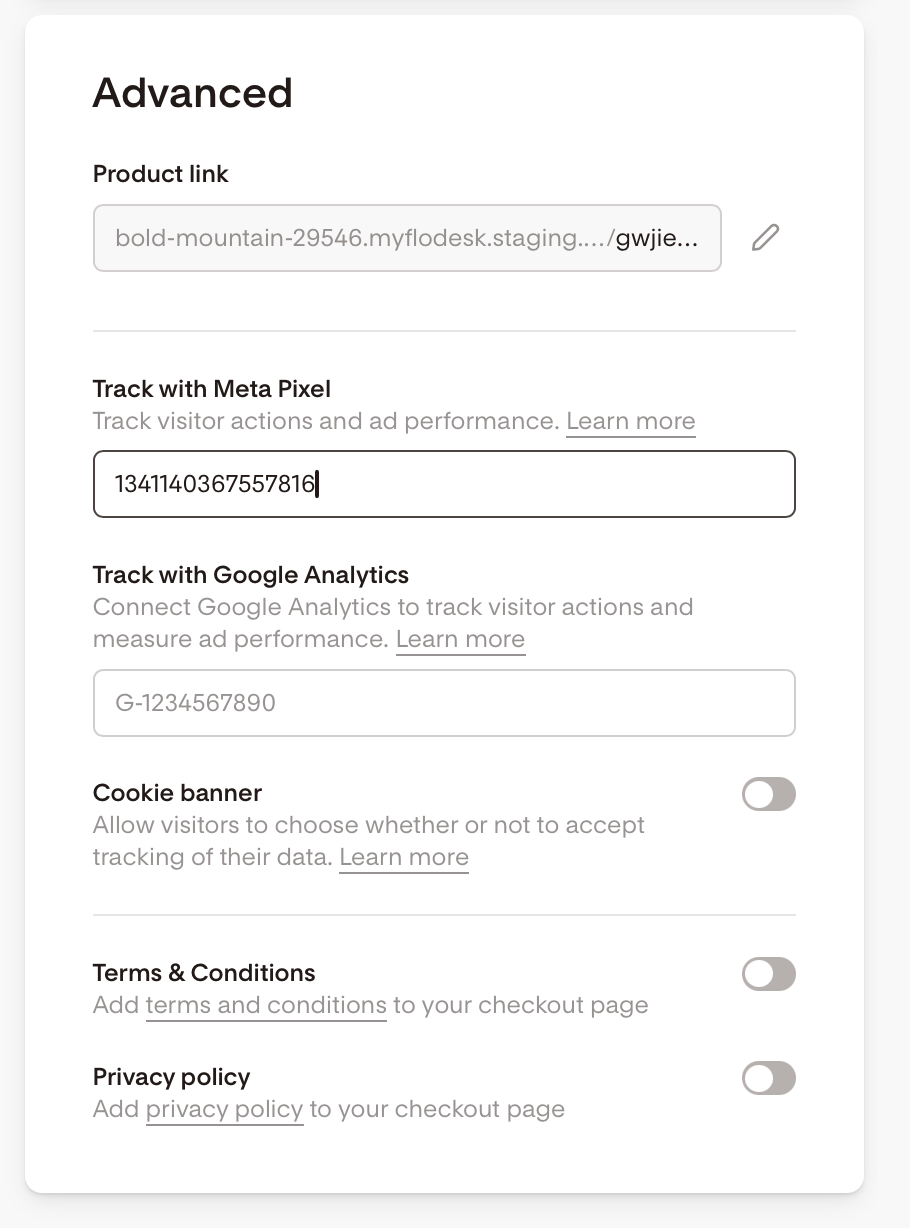Open Learn more for Meta Pixel
910x1228 pixels.
(630, 421)
